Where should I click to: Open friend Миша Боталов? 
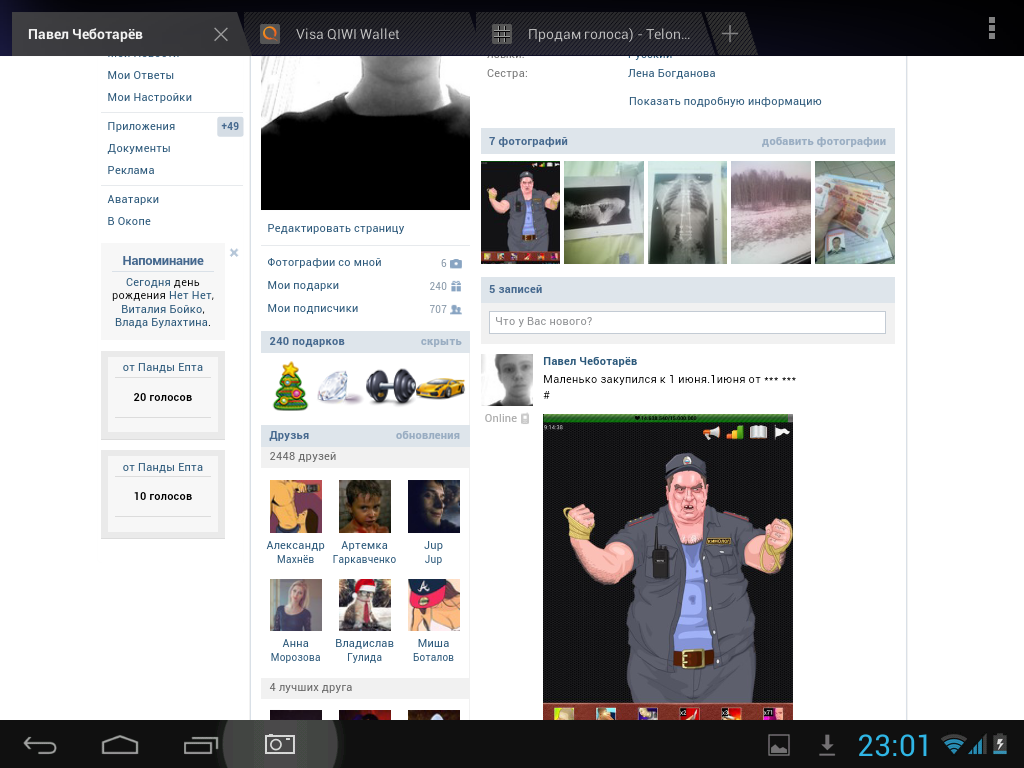[x=434, y=621]
